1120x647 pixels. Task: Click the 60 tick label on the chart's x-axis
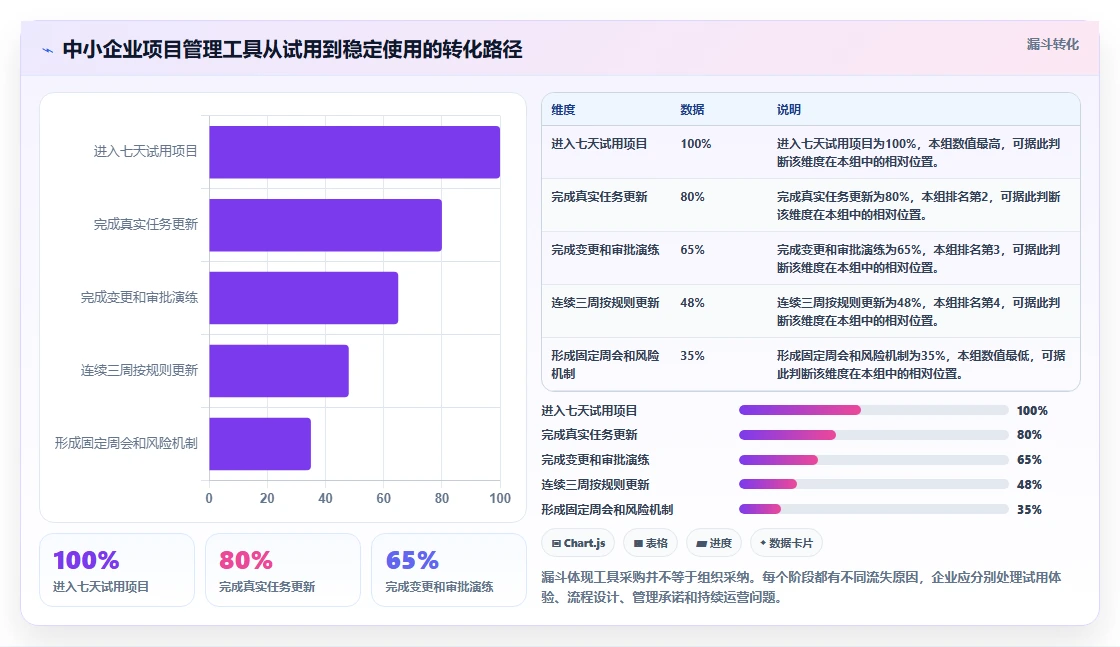pos(384,498)
